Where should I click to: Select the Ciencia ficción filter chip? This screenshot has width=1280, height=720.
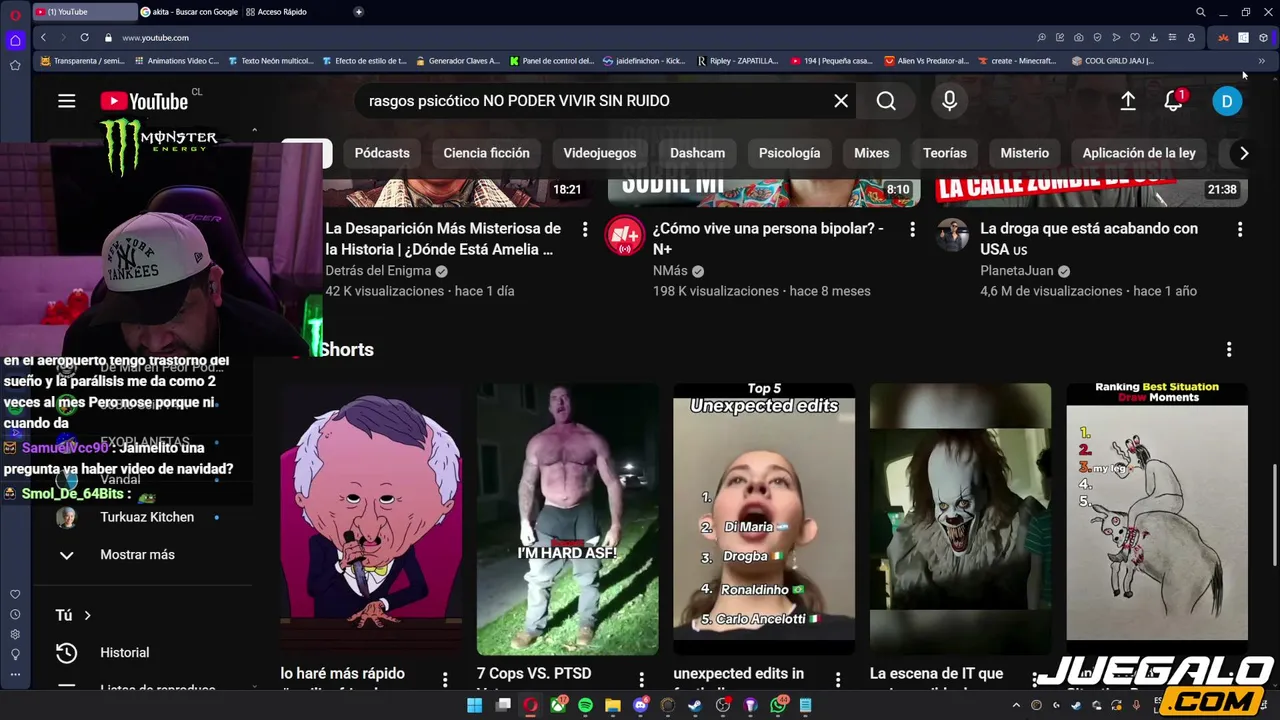click(x=486, y=153)
